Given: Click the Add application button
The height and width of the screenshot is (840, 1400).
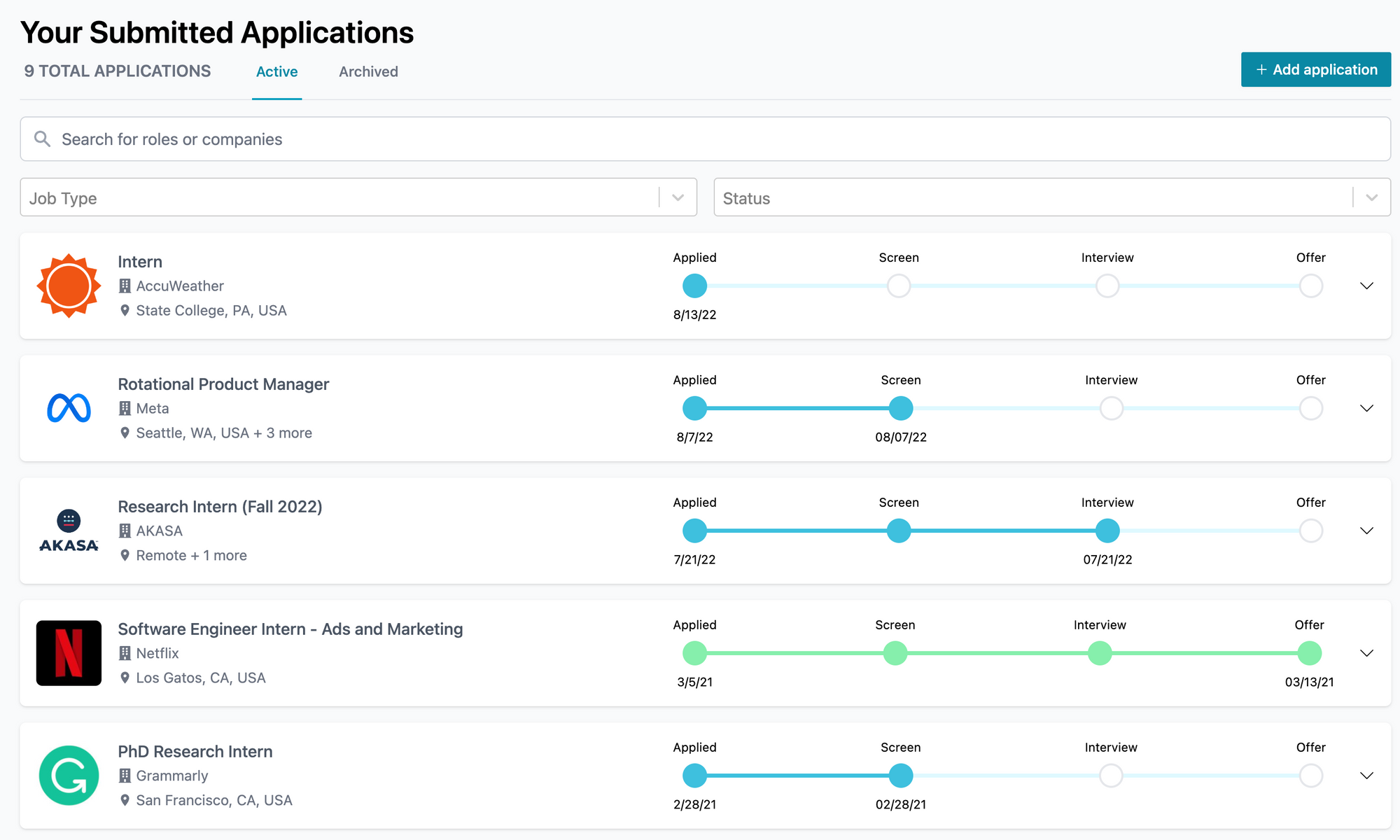Looking at the screenshot, I should point(1315,69).
